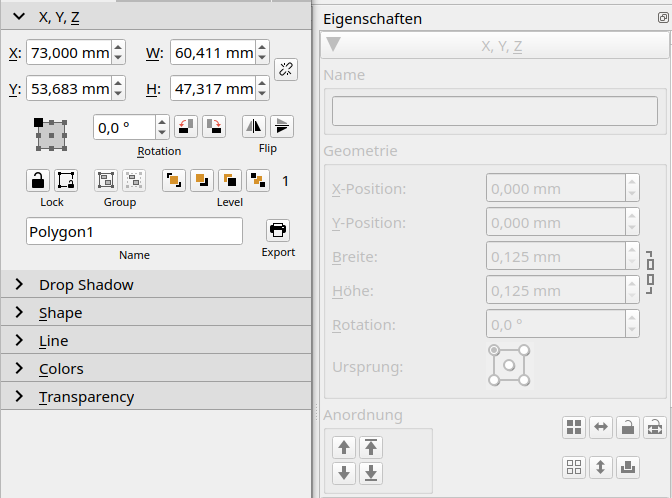Click the Export printer icon

coord(278,230)
